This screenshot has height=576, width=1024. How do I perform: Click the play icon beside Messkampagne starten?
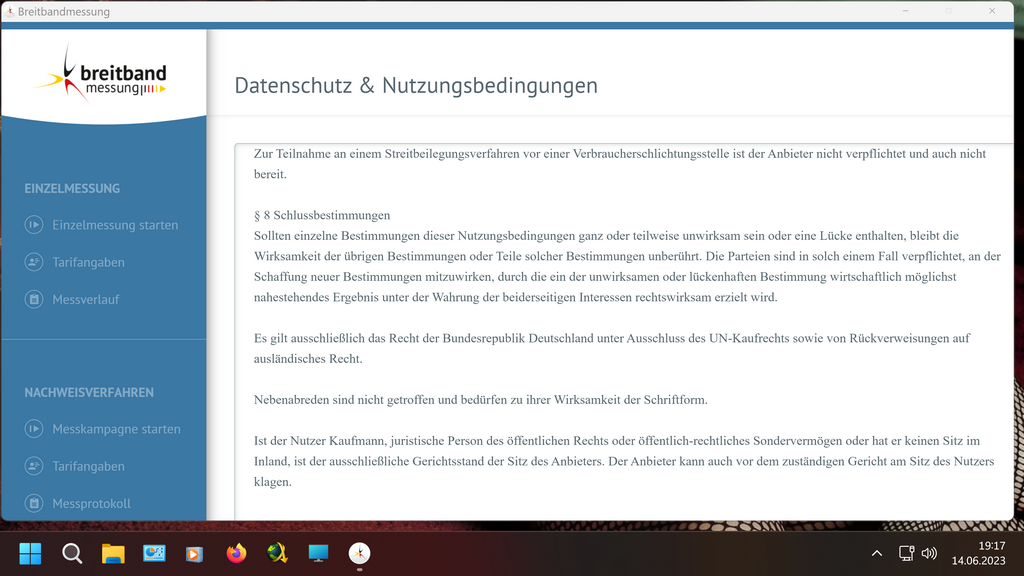(34, 428)
